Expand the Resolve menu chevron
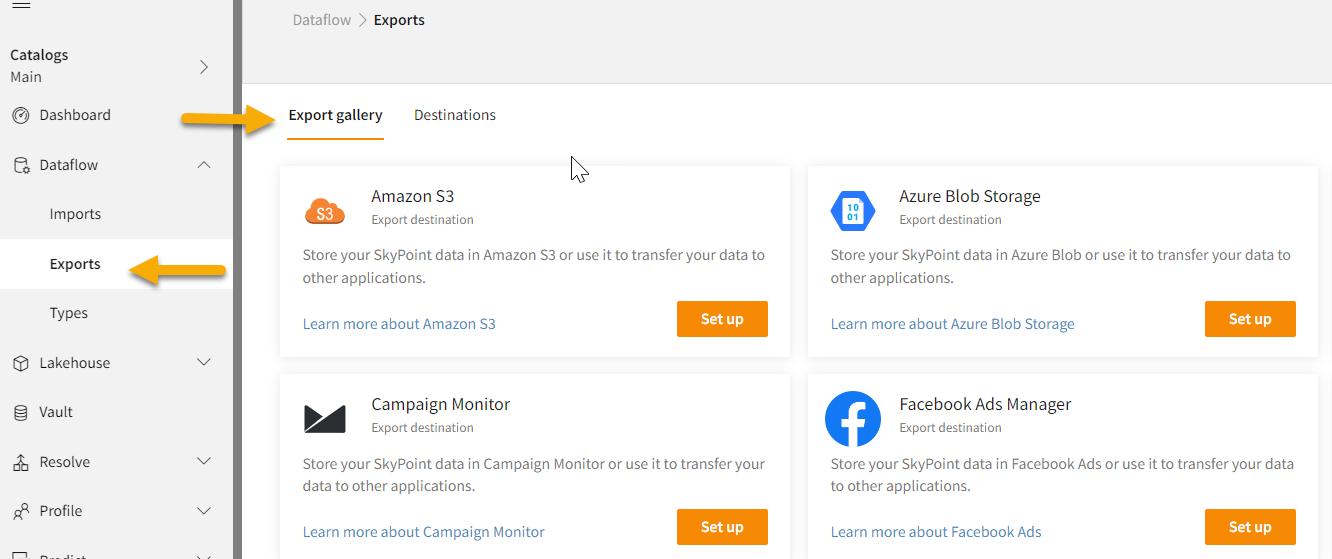 pos(204,462)
